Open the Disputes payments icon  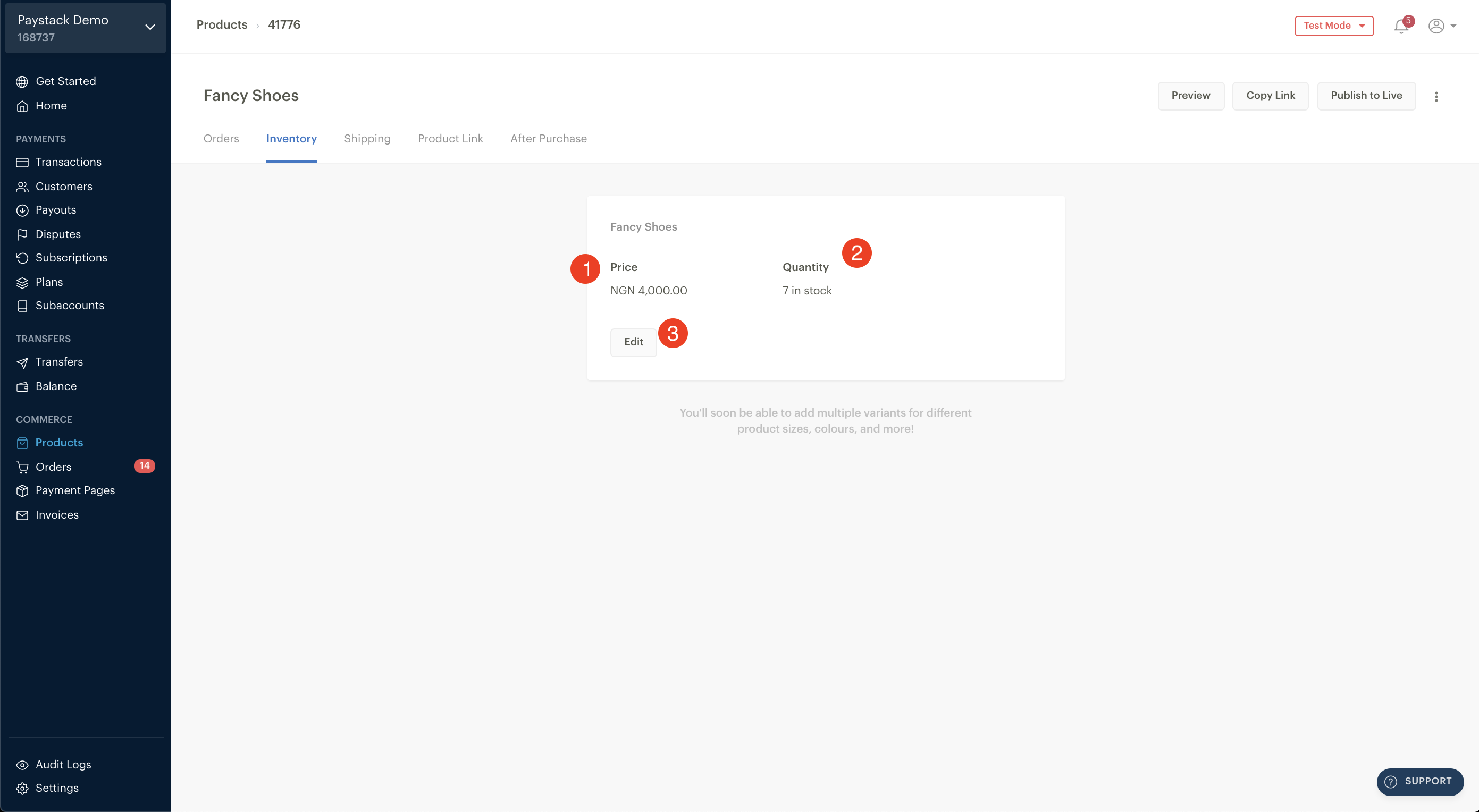(22, 235)
